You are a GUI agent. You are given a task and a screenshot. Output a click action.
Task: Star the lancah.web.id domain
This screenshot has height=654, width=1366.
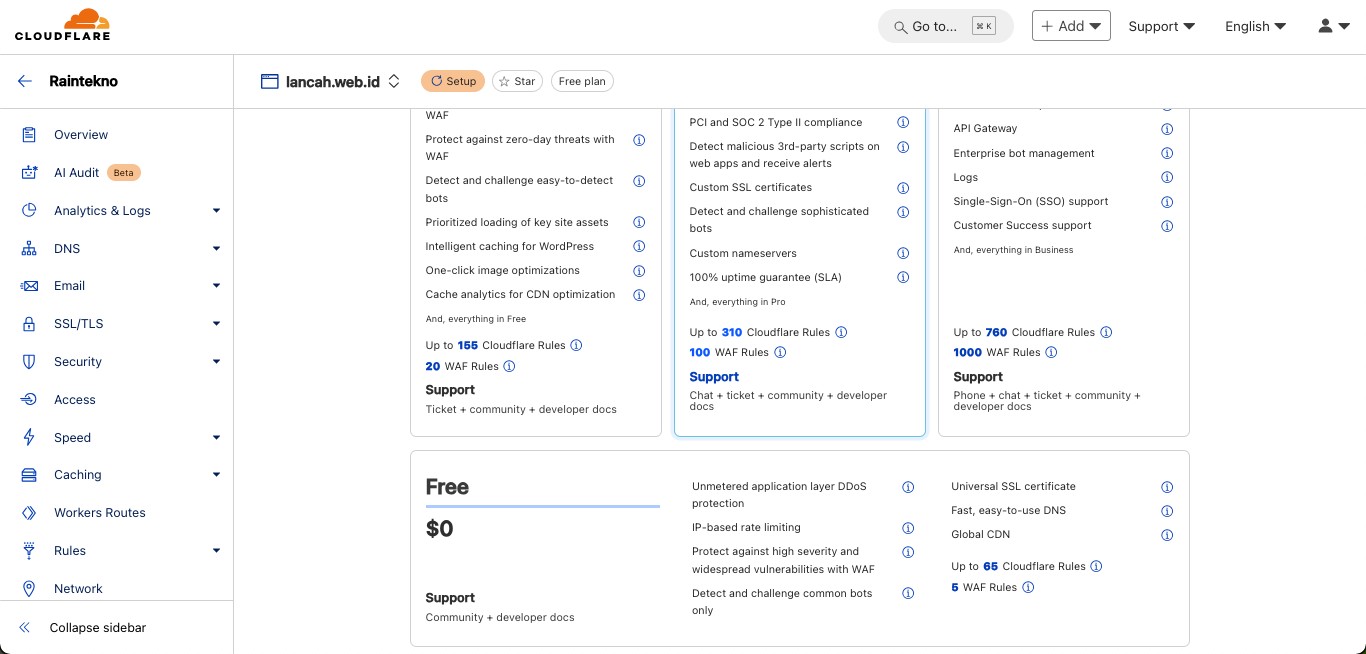pos(517,81)
